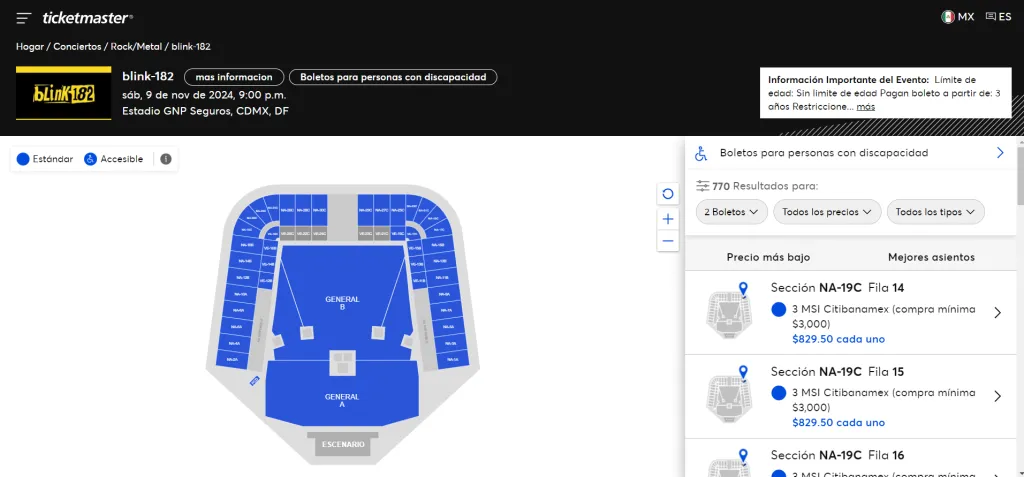Select the Fila 14 ticket listing arrow
The height and width of the screenshot is (477, 1024).
[x=997, y=313]
